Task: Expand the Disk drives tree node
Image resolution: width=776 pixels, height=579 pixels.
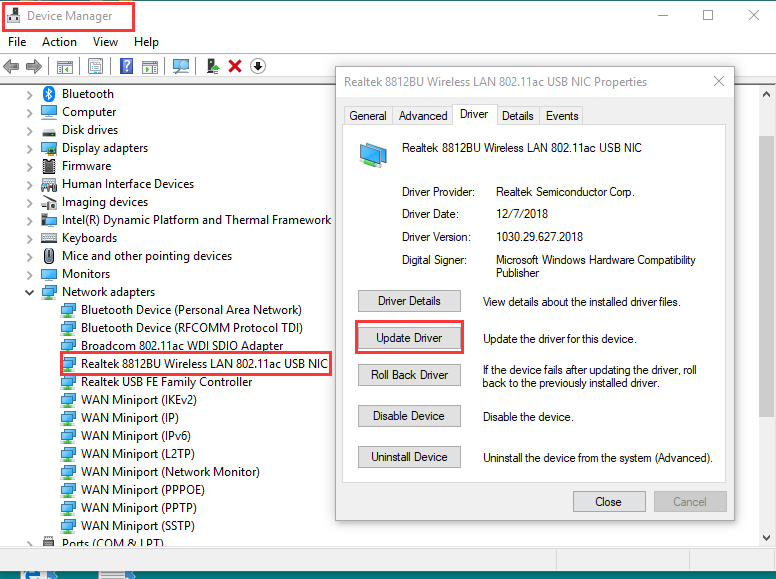Action: [29, 131]
